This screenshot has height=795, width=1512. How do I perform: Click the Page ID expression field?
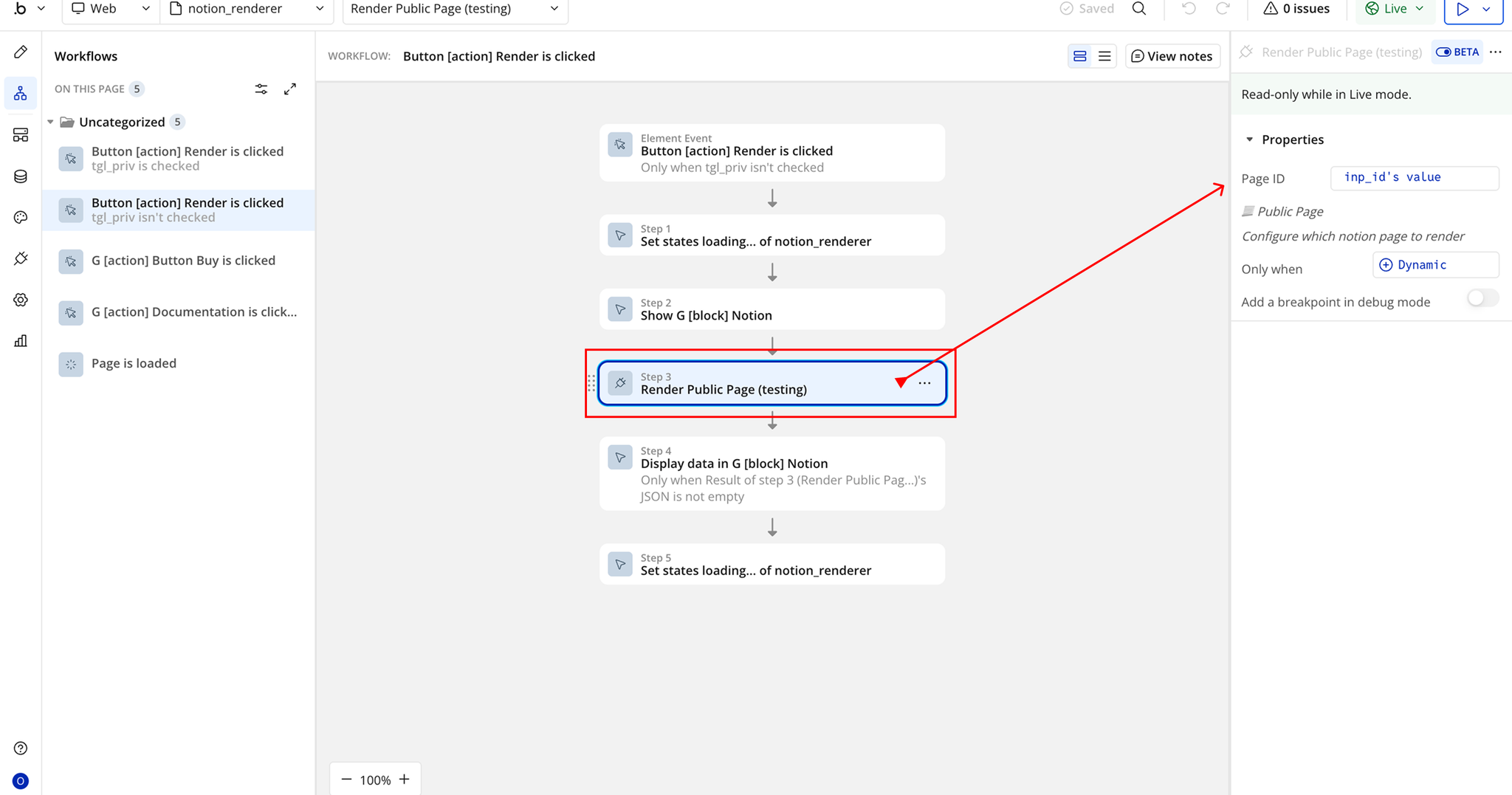click(x=1415, y=178)
